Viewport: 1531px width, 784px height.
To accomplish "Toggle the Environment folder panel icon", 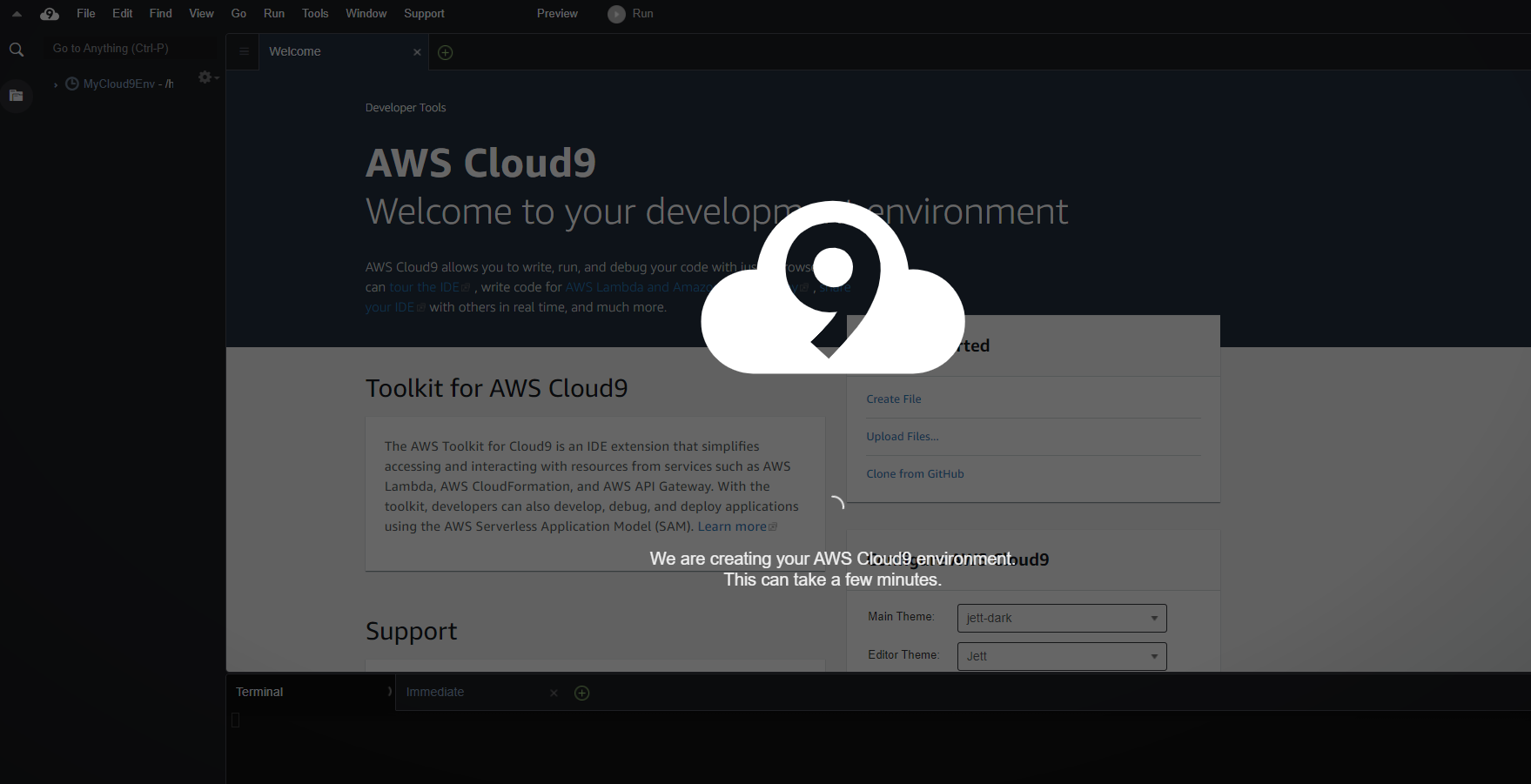I will (x=17, y=96).
